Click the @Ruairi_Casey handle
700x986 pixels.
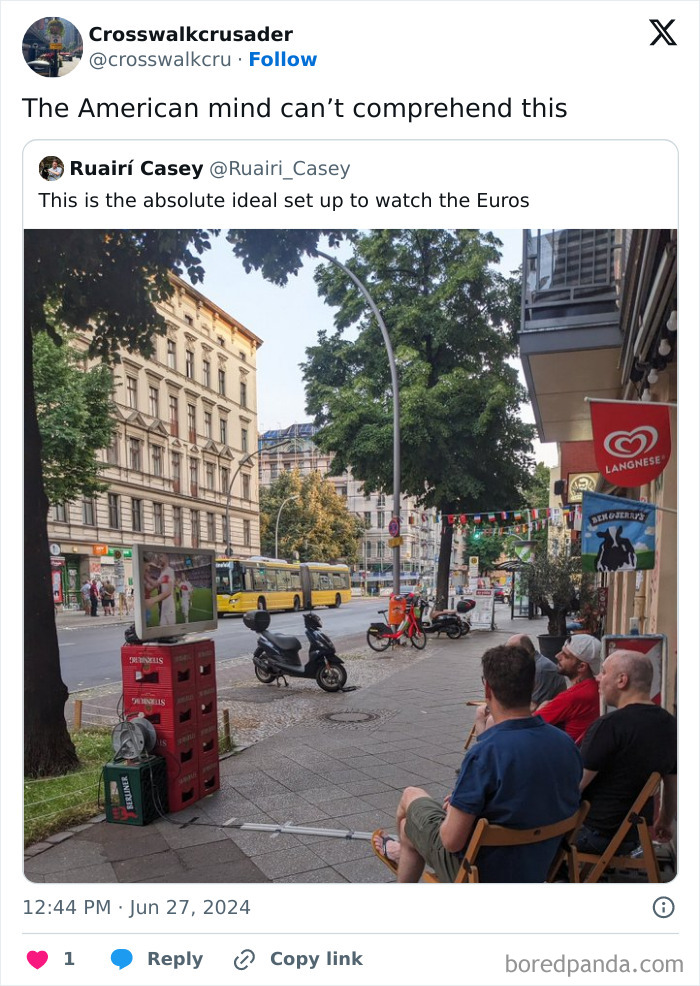point(279,169)
